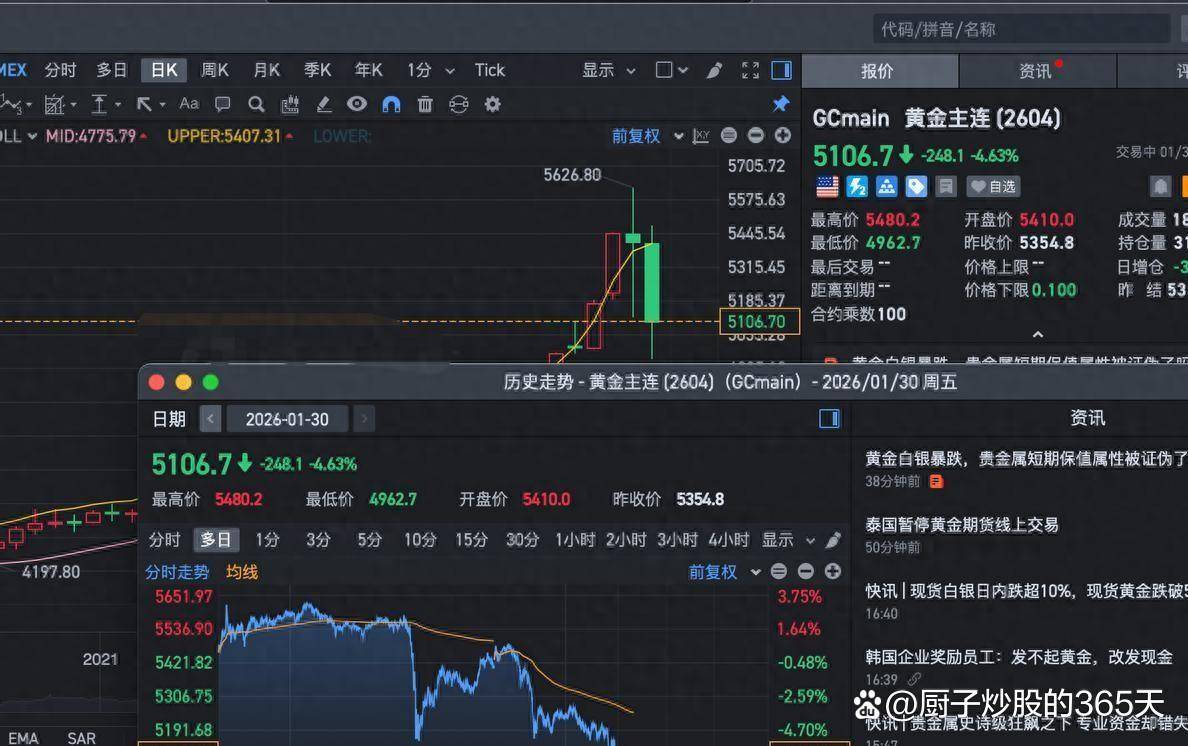Add a speech bubble comment on chart
This screenshot has width=1188, height=746.
click(222, 105)
